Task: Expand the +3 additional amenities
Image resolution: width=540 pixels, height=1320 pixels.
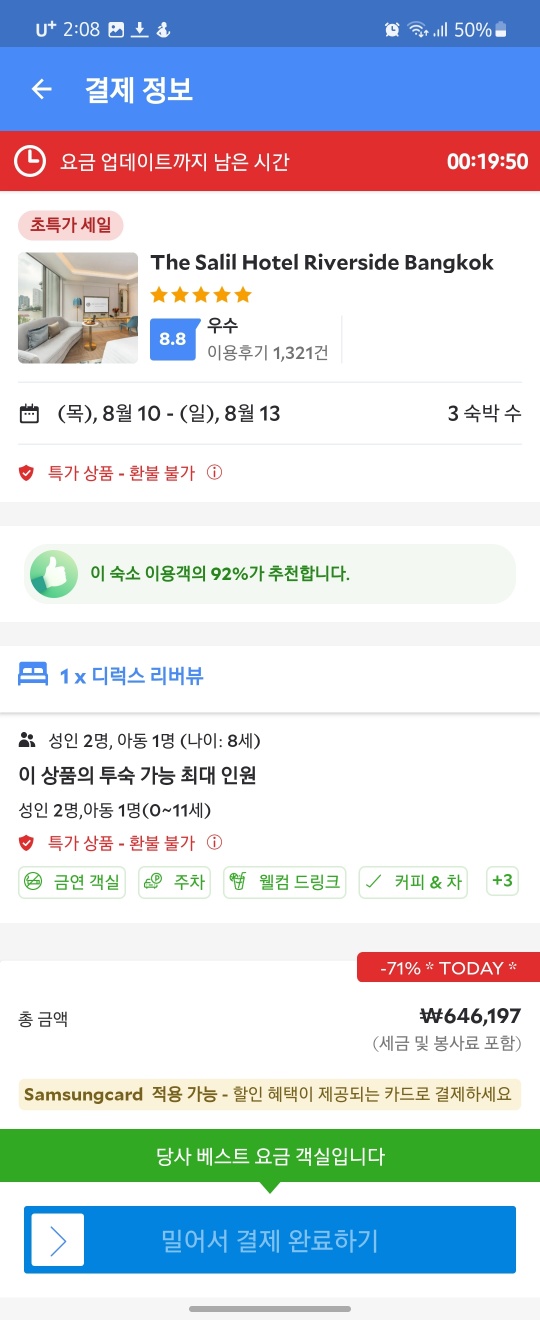Action: tap(502, 881)
